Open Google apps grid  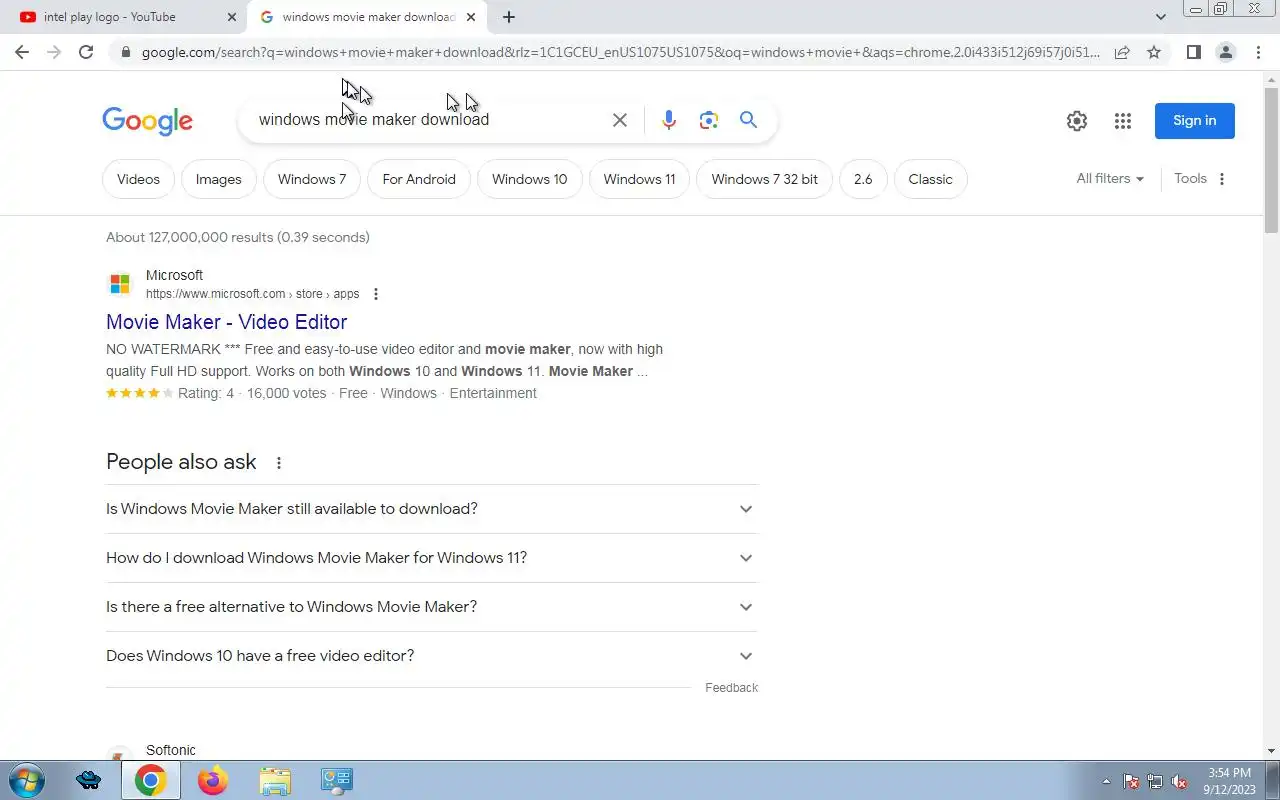[x=1123, y=121]
